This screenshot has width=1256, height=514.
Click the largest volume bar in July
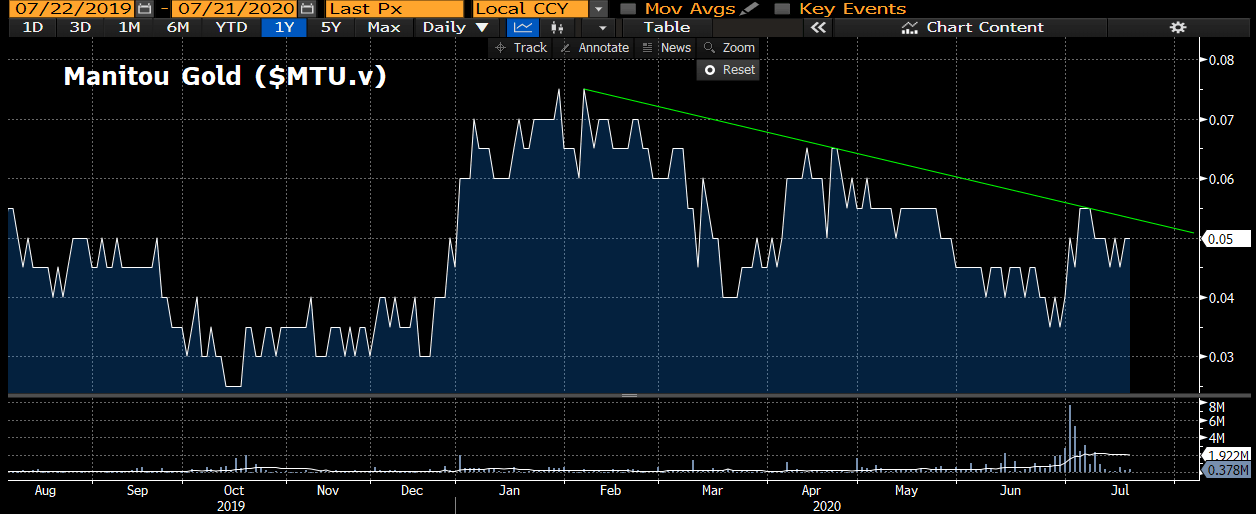[1070, 438]
